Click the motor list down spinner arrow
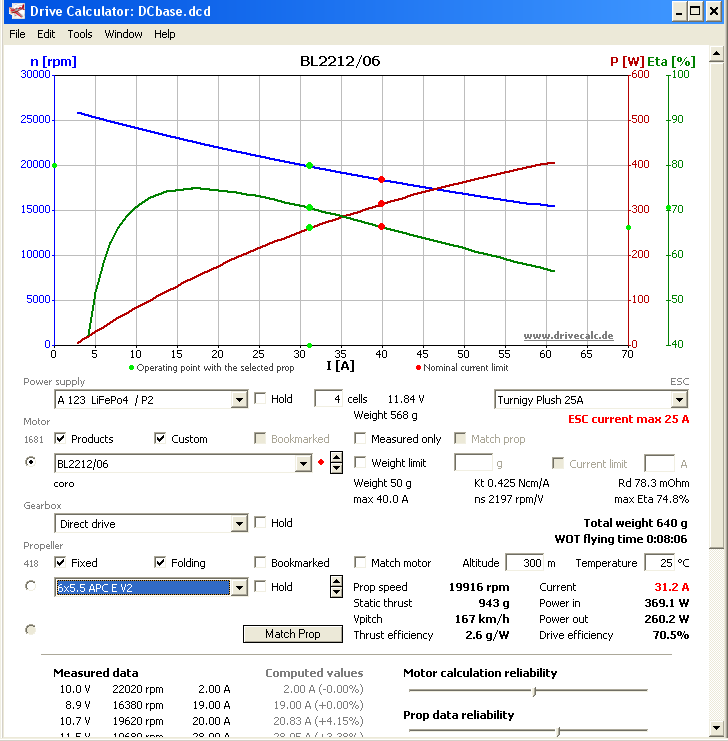Screen dimensions: 728x741 click(336, 469)
